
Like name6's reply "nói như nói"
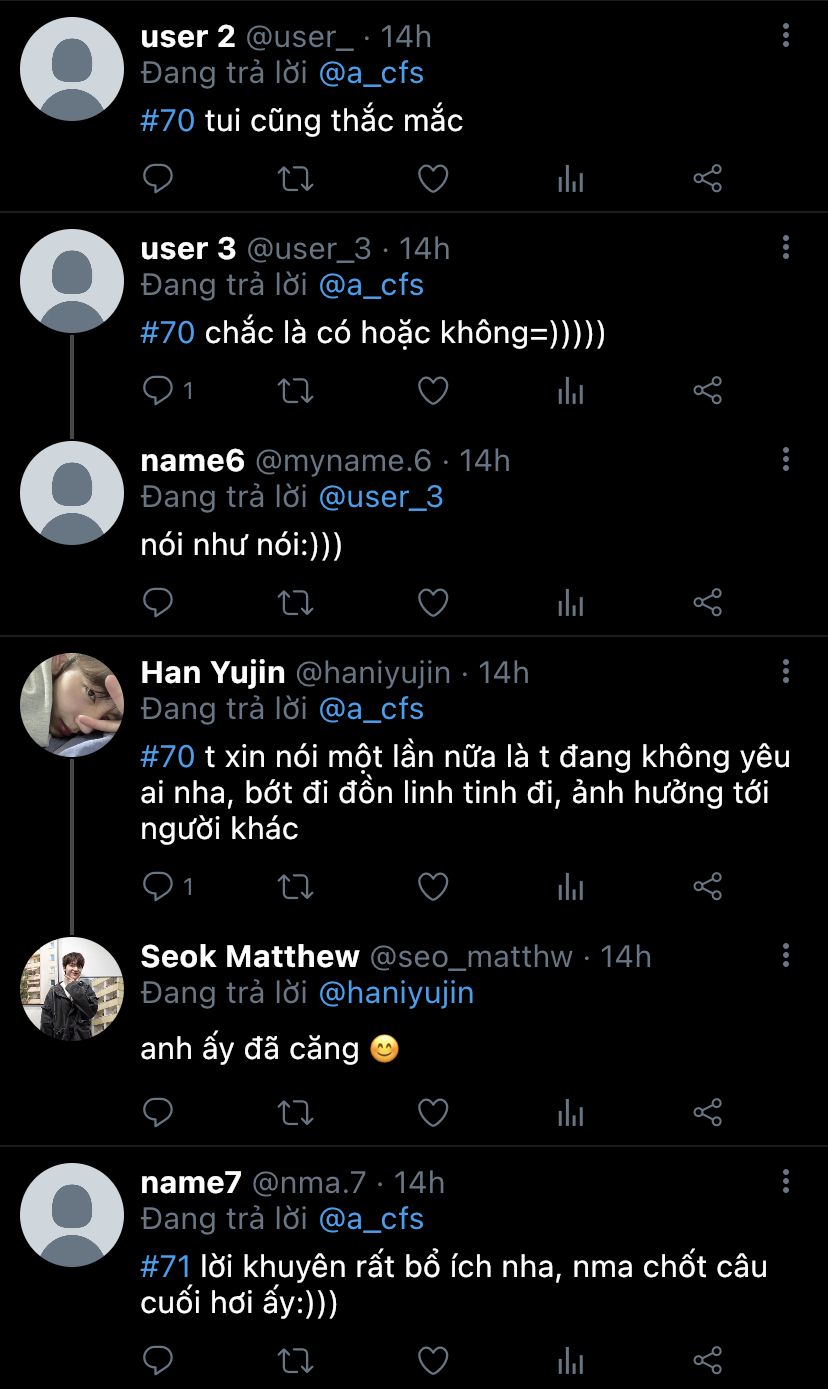click(432, 603)
